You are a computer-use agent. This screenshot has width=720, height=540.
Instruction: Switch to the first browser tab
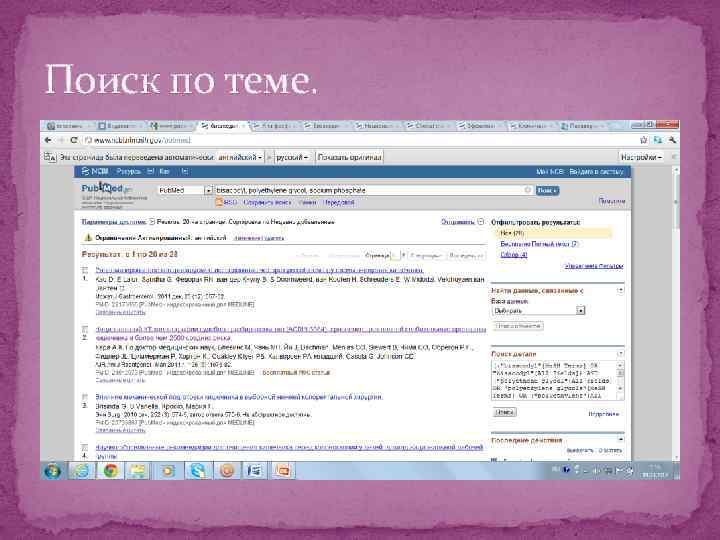[67, 125]
